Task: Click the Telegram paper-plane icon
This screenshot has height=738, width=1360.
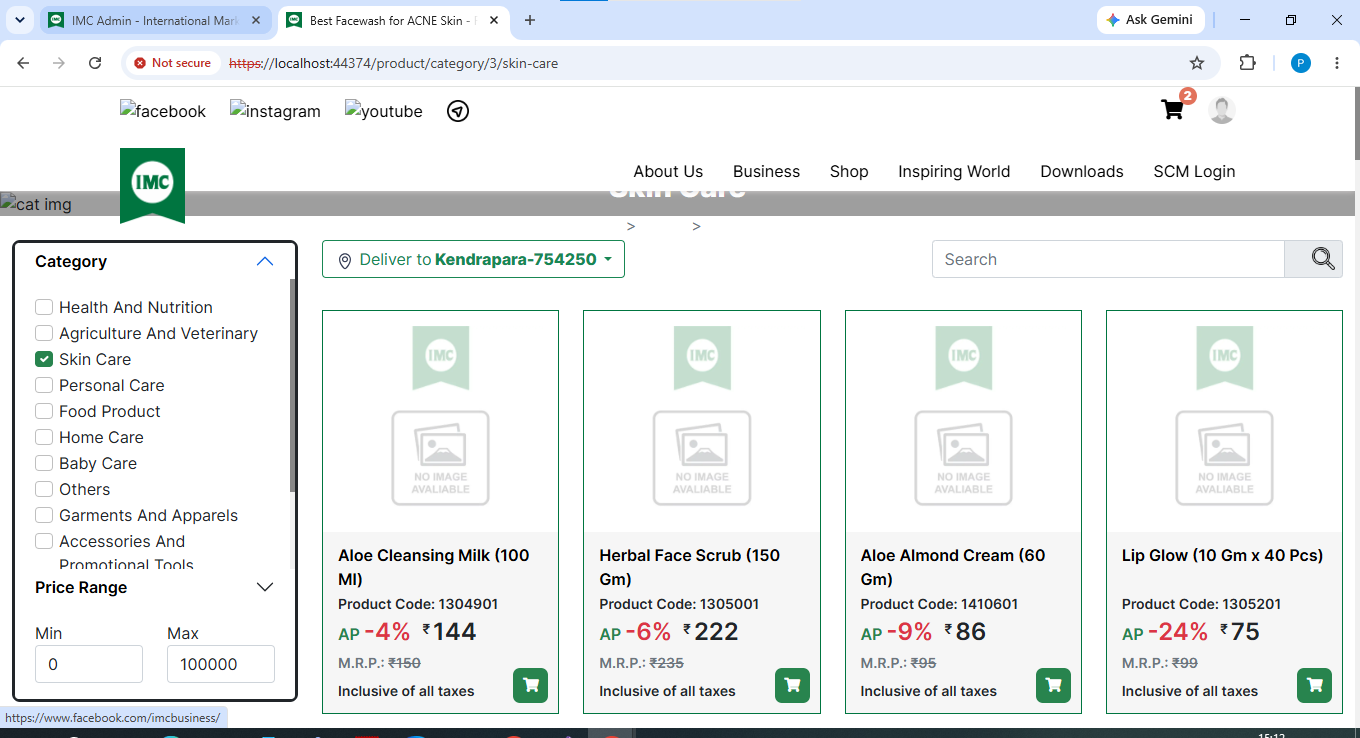Action: click(x=457, y=111)
